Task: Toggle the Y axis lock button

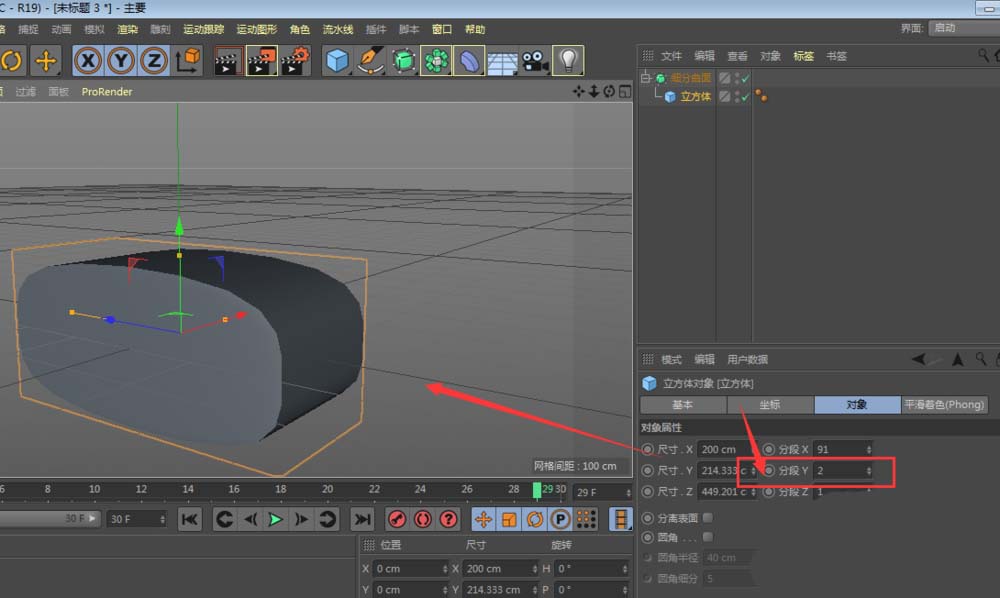Action: point(119,62)
